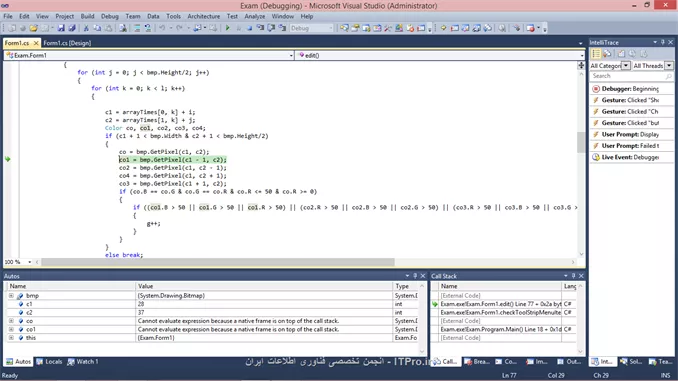Image resolution: width=678 pixels, height=381 pixels.
Task: Click the Copy toolbar icon
Action: pyautogui.click(x=97, y=28)
